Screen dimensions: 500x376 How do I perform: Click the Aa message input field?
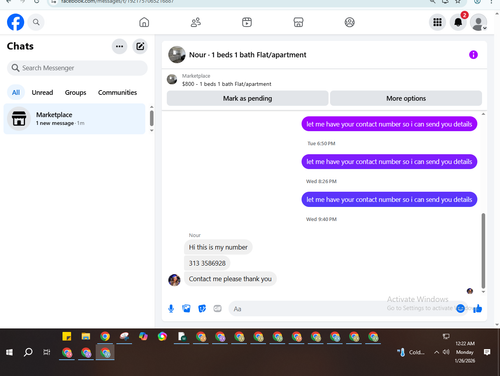347,309
